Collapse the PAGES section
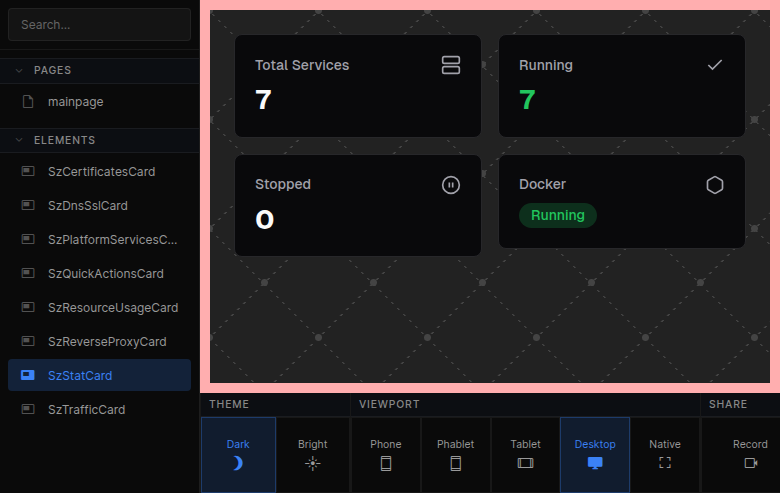Image resolution: width=780 pixels, height=493 pixels. tap(19, 71)
